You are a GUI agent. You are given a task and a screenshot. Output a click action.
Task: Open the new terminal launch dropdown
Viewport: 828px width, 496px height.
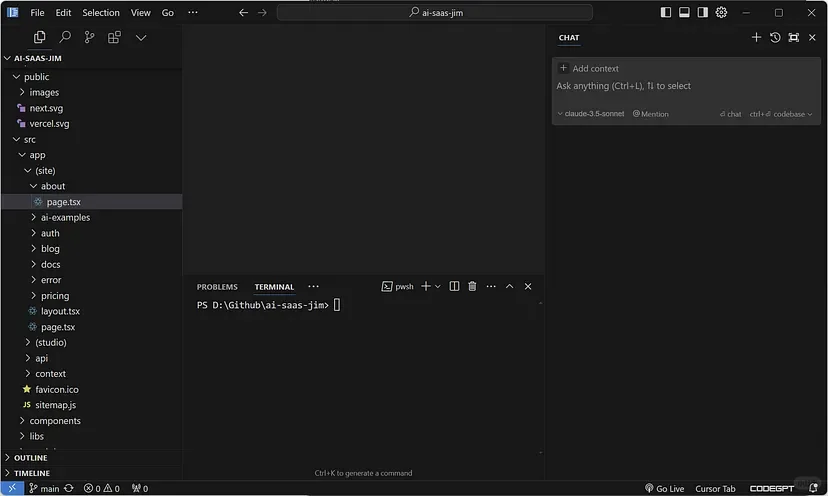438,286
